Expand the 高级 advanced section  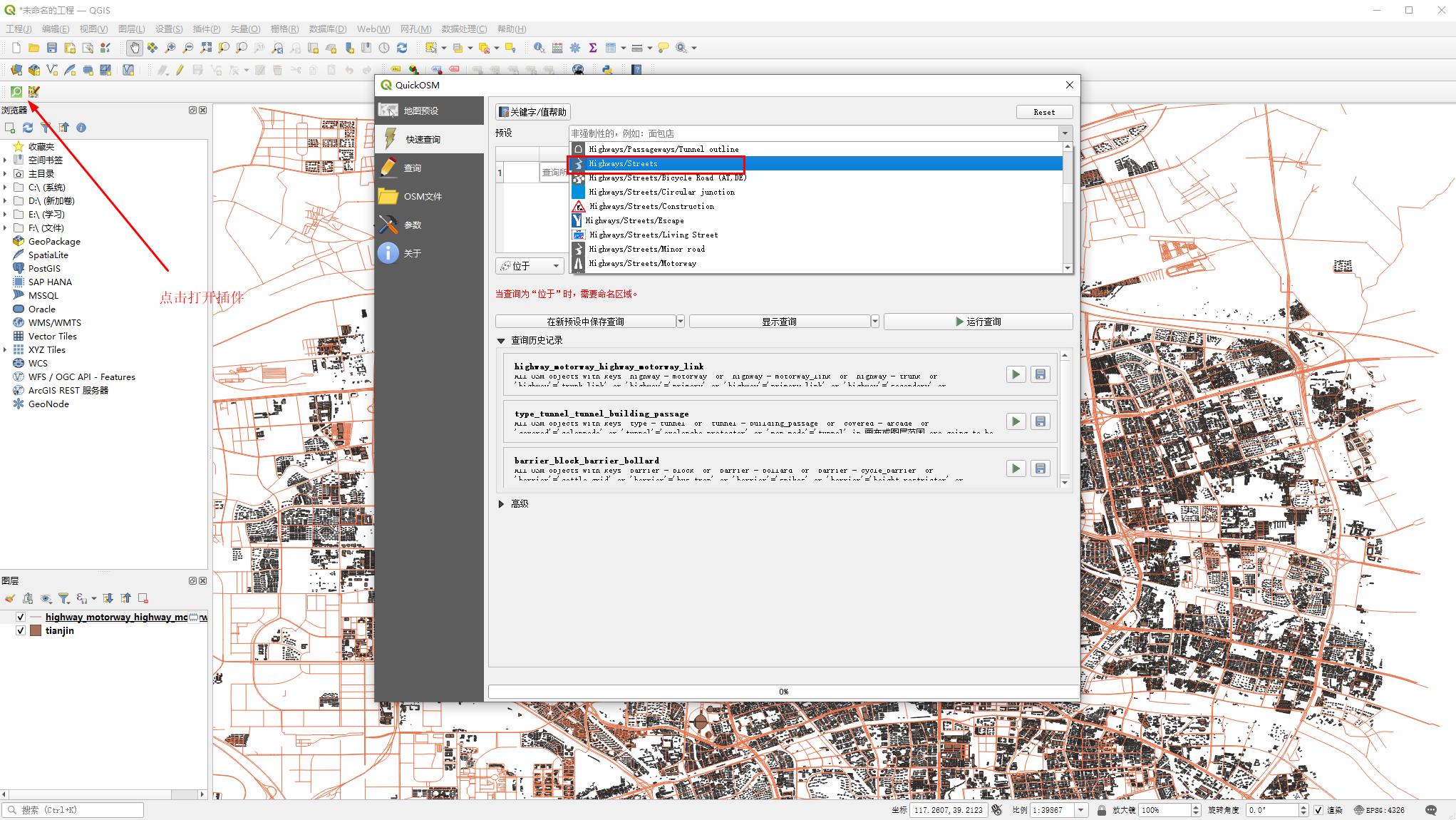[501, 503]
